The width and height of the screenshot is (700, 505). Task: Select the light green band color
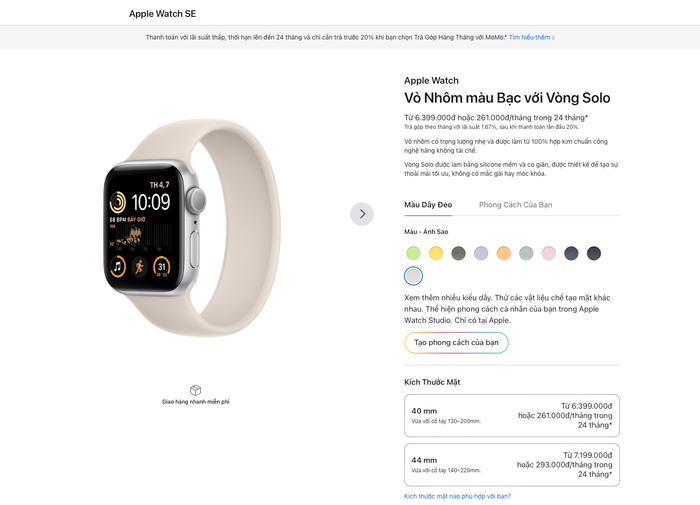(x=413, y=253)
